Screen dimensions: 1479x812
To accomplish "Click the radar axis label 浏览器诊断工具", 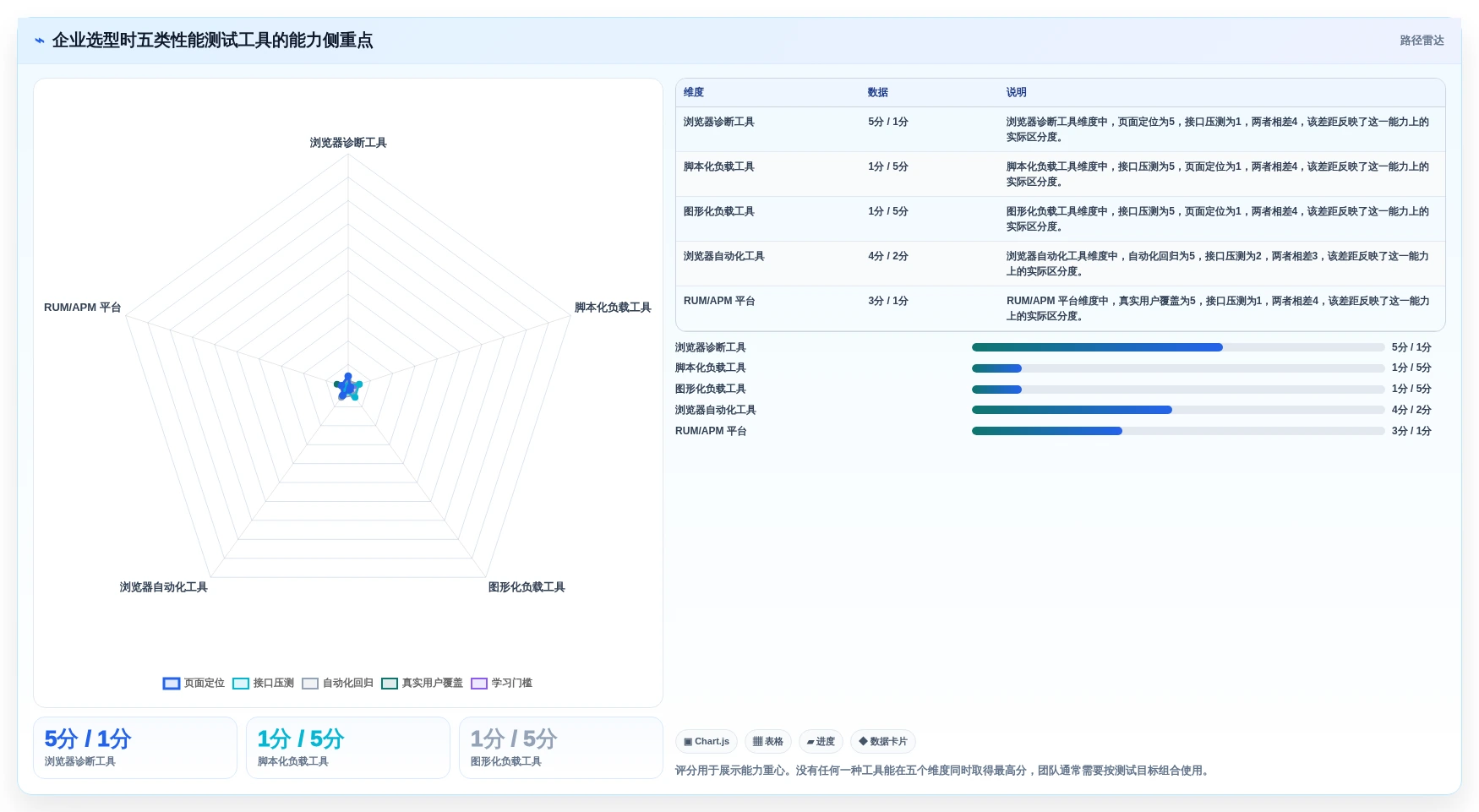I will point(348,143).
